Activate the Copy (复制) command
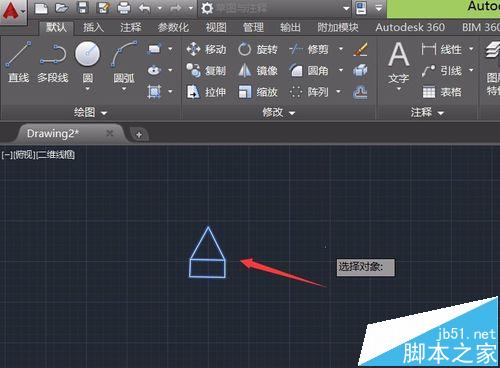The width and height of the screenshot is (500, 368). click(x=206, y=70)
